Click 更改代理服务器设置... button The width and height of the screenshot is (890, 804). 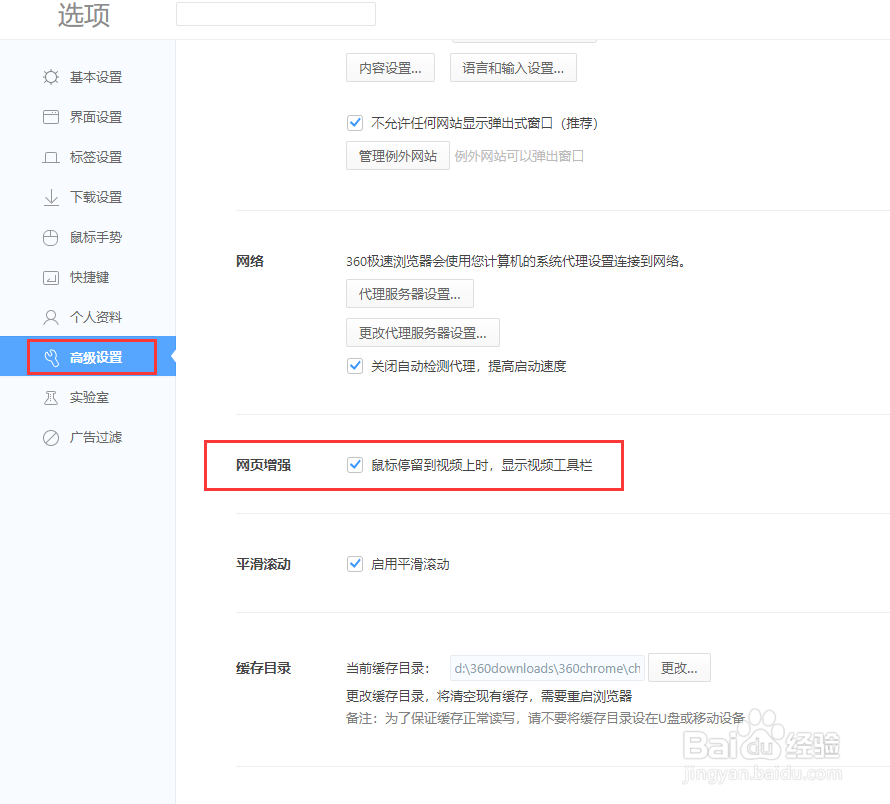pyautogui.click(x=423, y=333)
